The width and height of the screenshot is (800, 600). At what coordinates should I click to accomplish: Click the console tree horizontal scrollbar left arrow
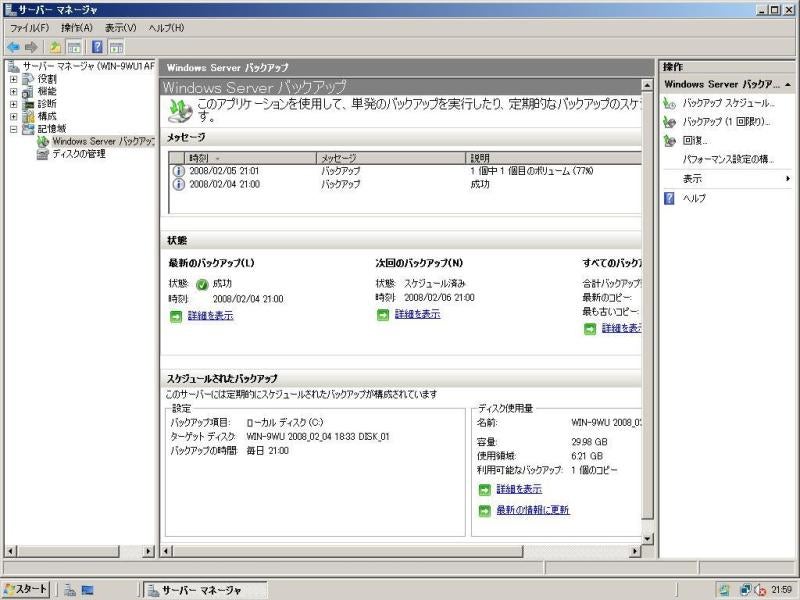(x=10, y=551)
